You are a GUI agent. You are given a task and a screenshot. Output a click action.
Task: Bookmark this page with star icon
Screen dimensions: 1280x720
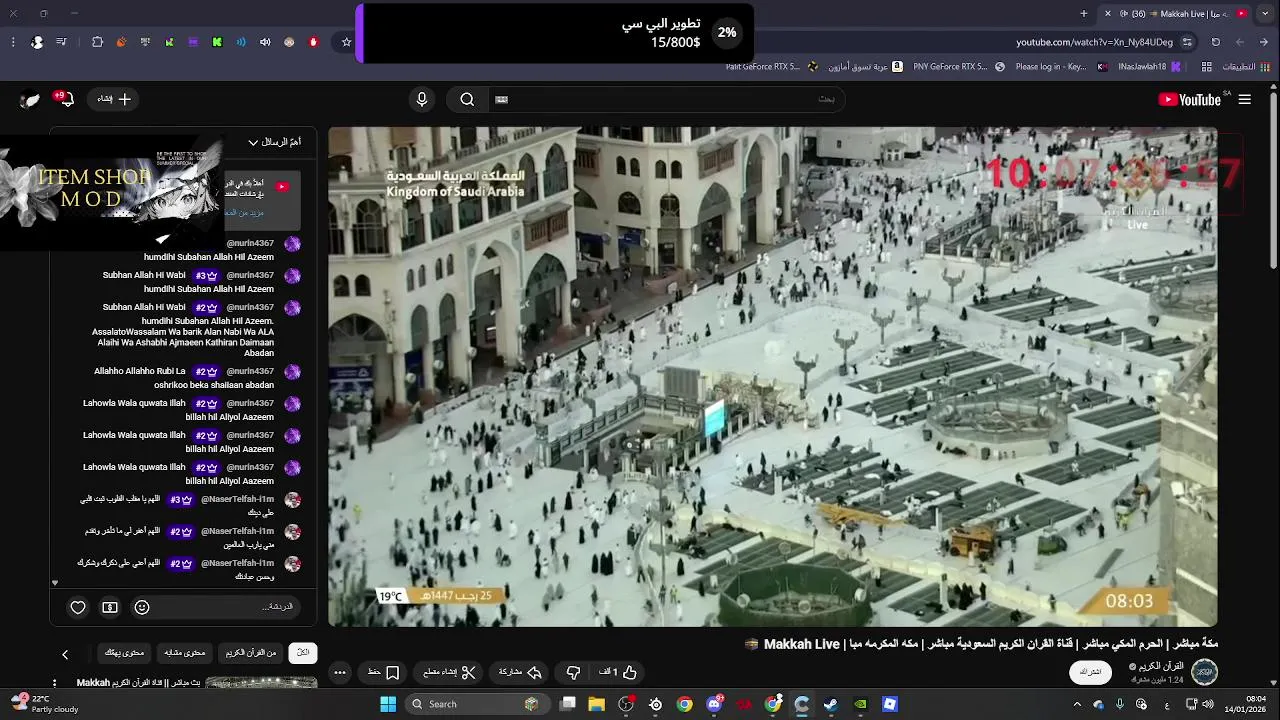[x=346, y=42]
